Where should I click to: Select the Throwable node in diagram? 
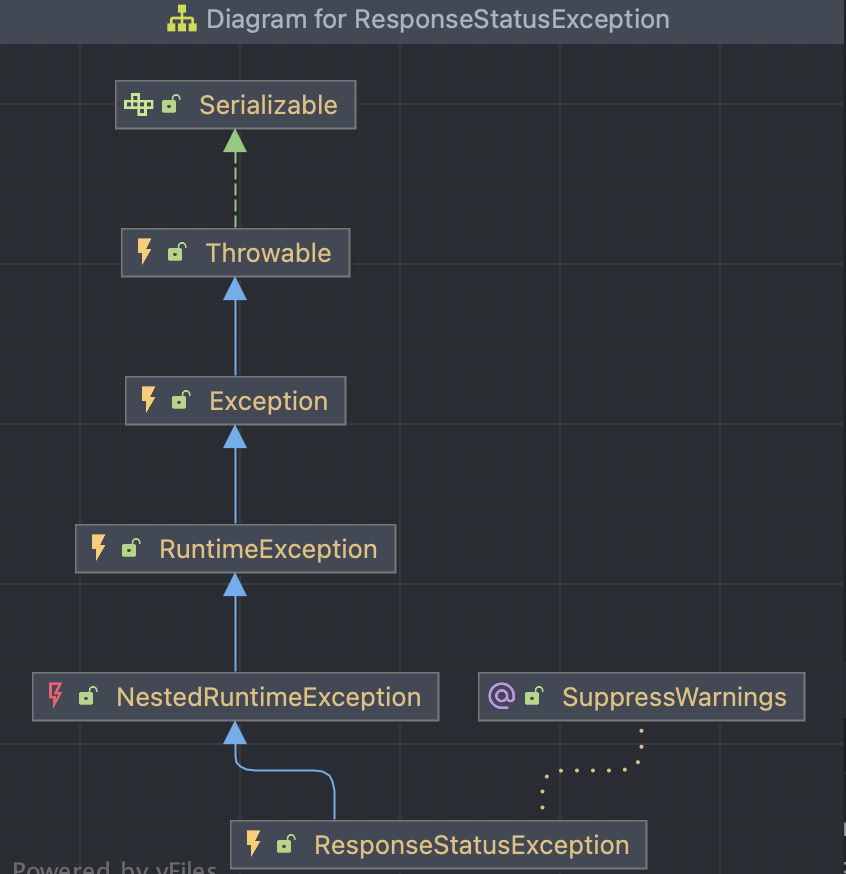(x=268, y=253)
